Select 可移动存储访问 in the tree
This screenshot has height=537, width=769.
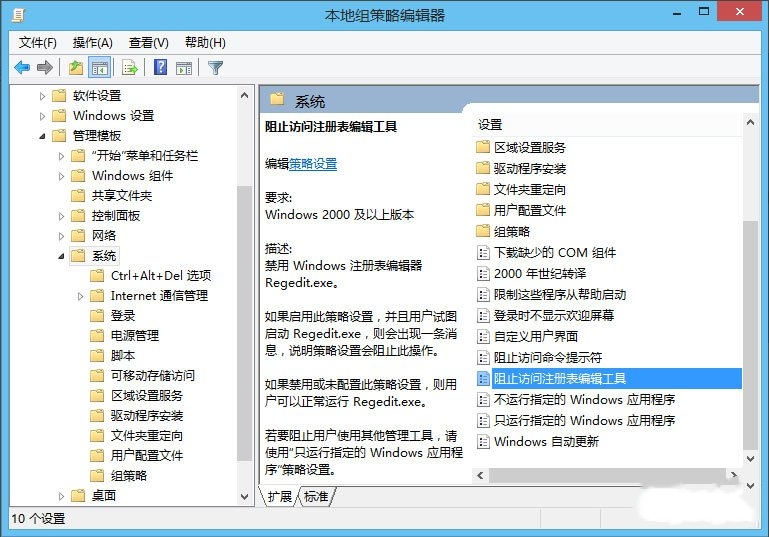tap(153, 376)
